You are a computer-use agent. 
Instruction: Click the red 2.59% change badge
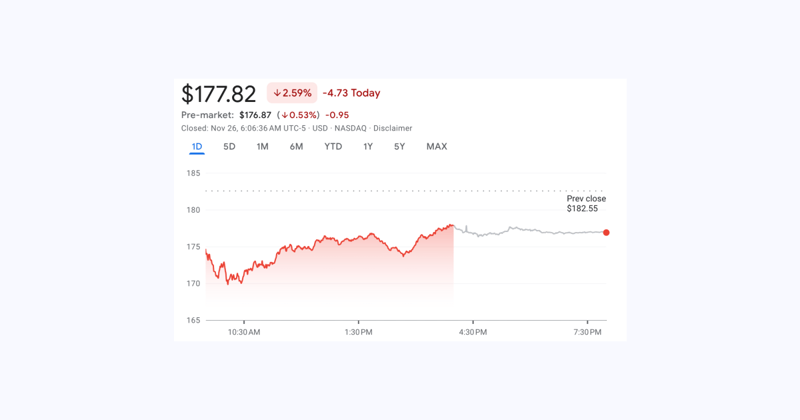pyautogui.click(x=292, y=93)
